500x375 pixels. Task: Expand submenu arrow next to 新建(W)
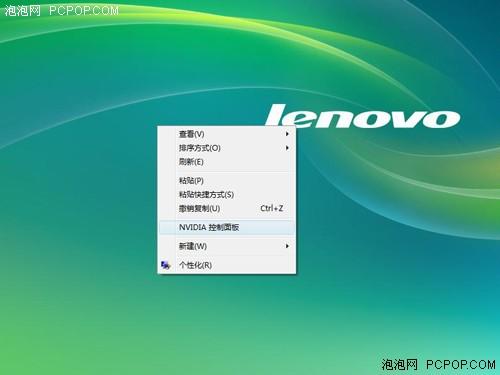click(287, 246)
